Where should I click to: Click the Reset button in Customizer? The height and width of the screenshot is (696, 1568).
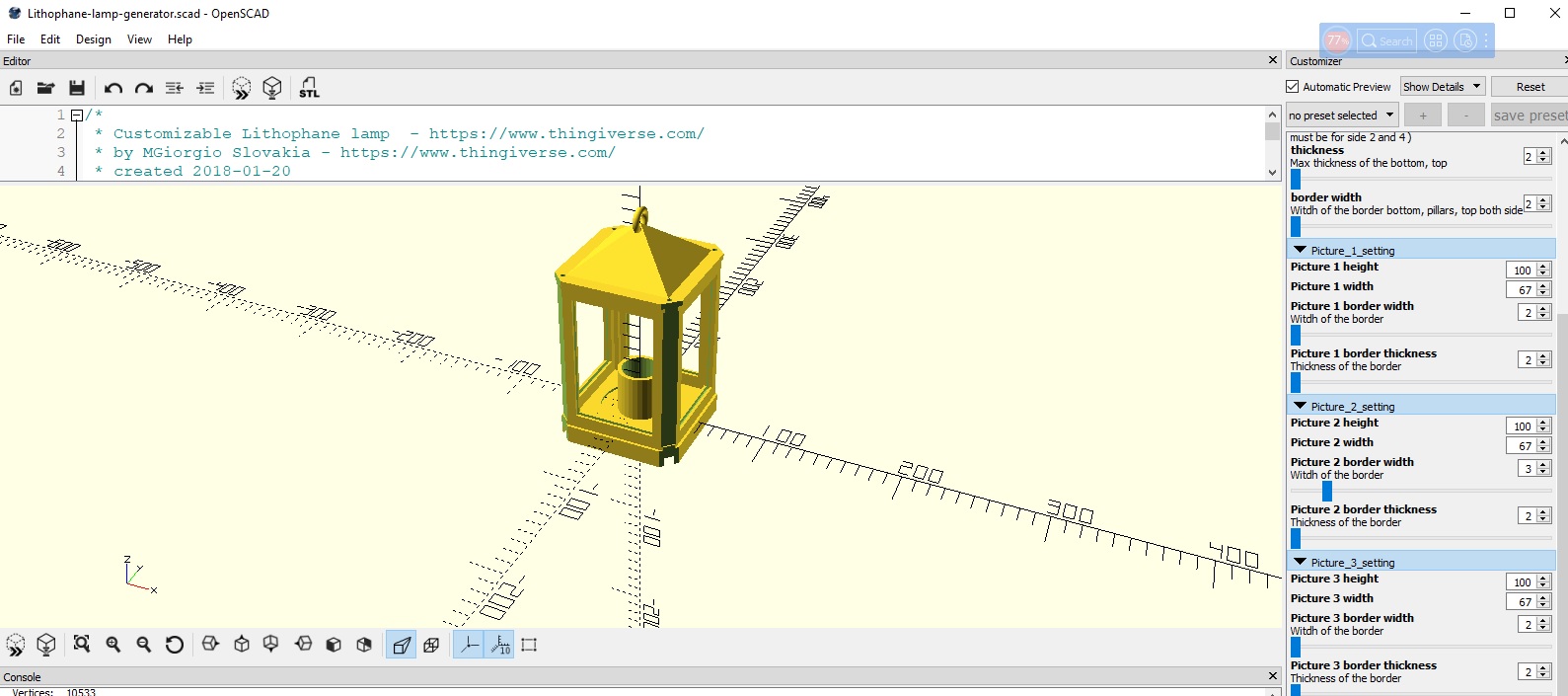pos(1530,87)
